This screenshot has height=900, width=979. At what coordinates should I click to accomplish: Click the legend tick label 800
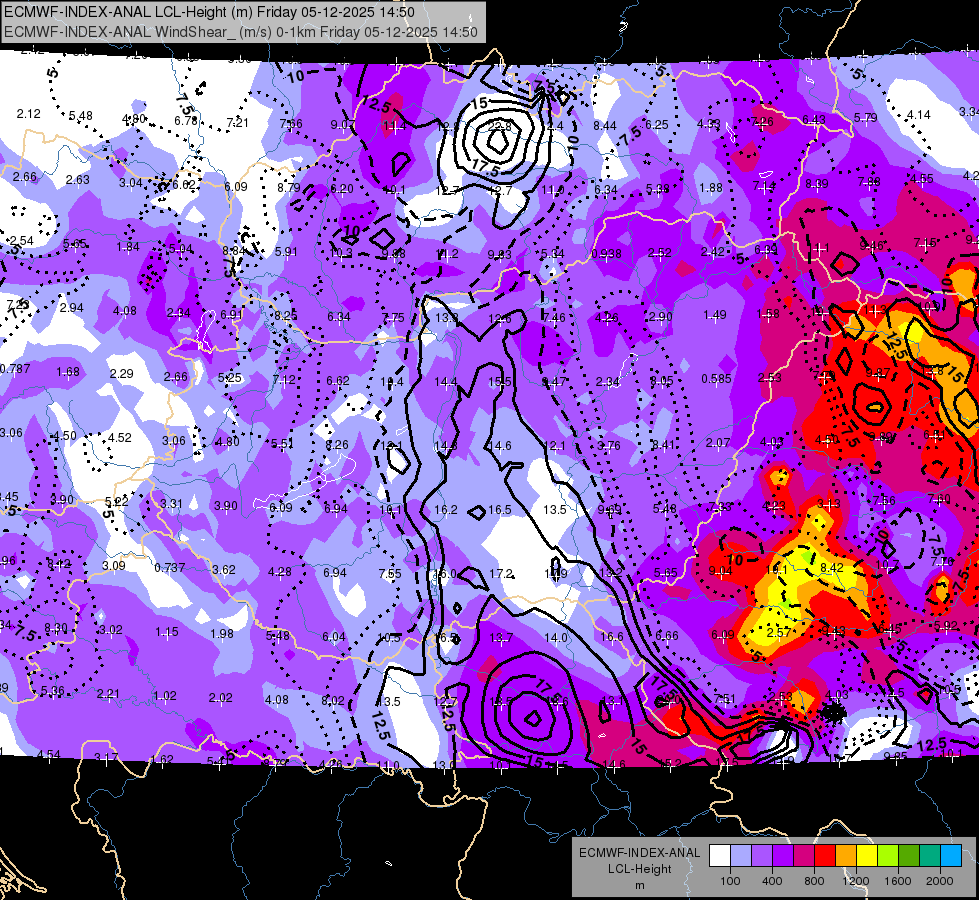814,881
